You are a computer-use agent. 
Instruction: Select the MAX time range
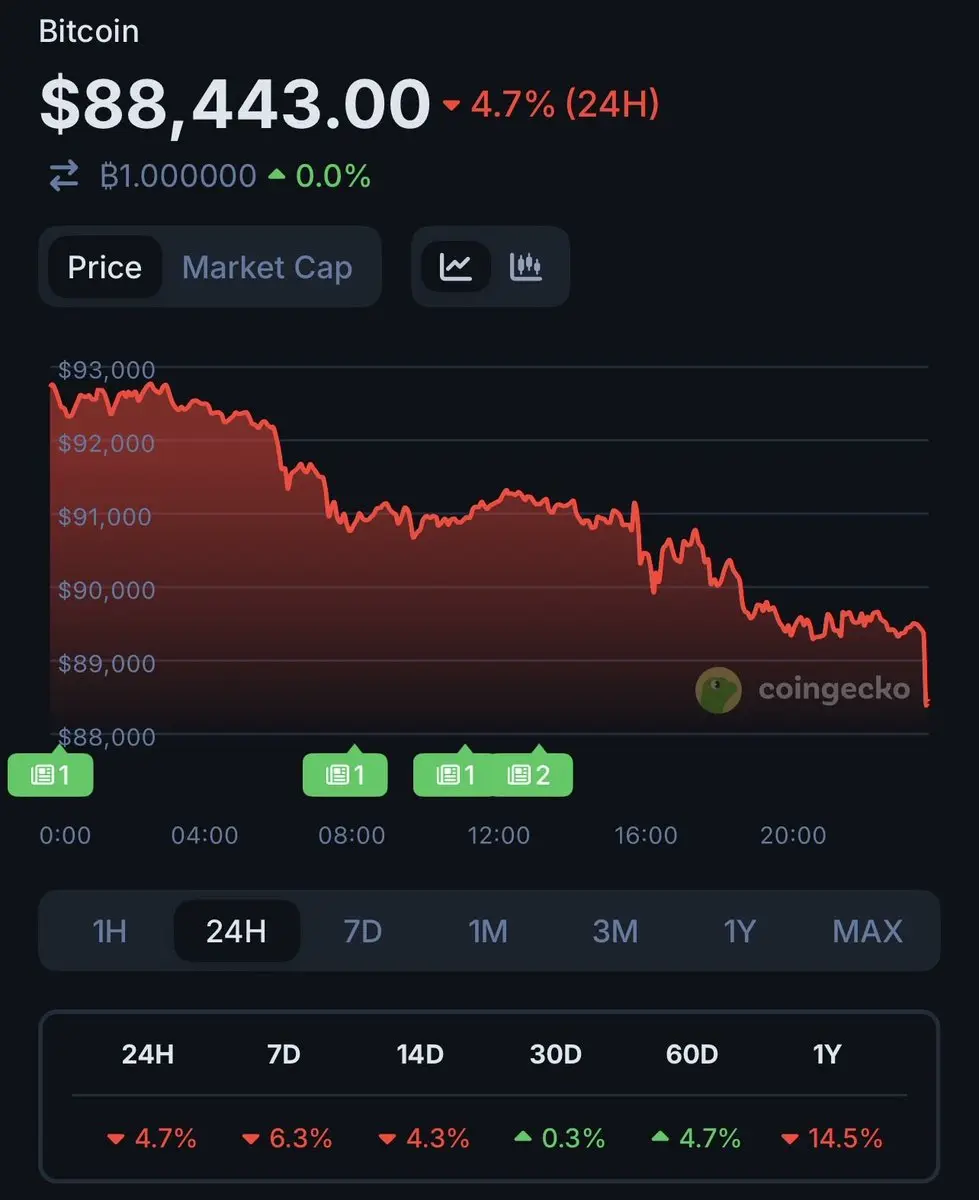coord(867,931)
